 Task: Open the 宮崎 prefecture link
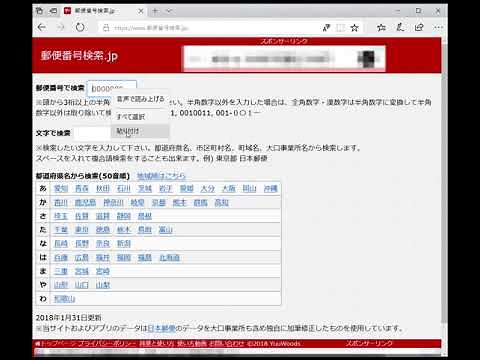103,271
